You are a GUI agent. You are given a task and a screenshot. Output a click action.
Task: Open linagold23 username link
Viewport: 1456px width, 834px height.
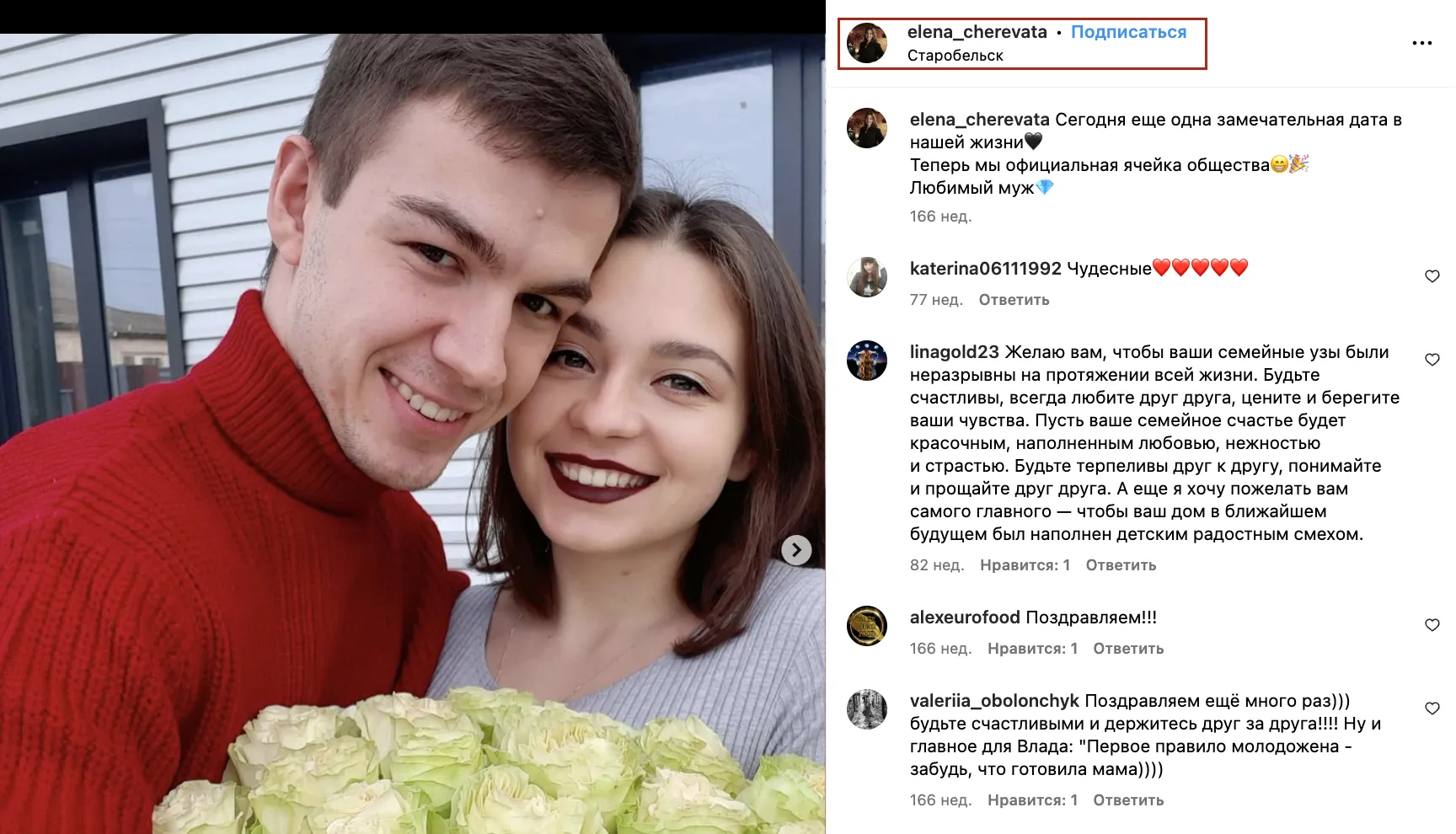pyautogui.click(x=954, y=352)
